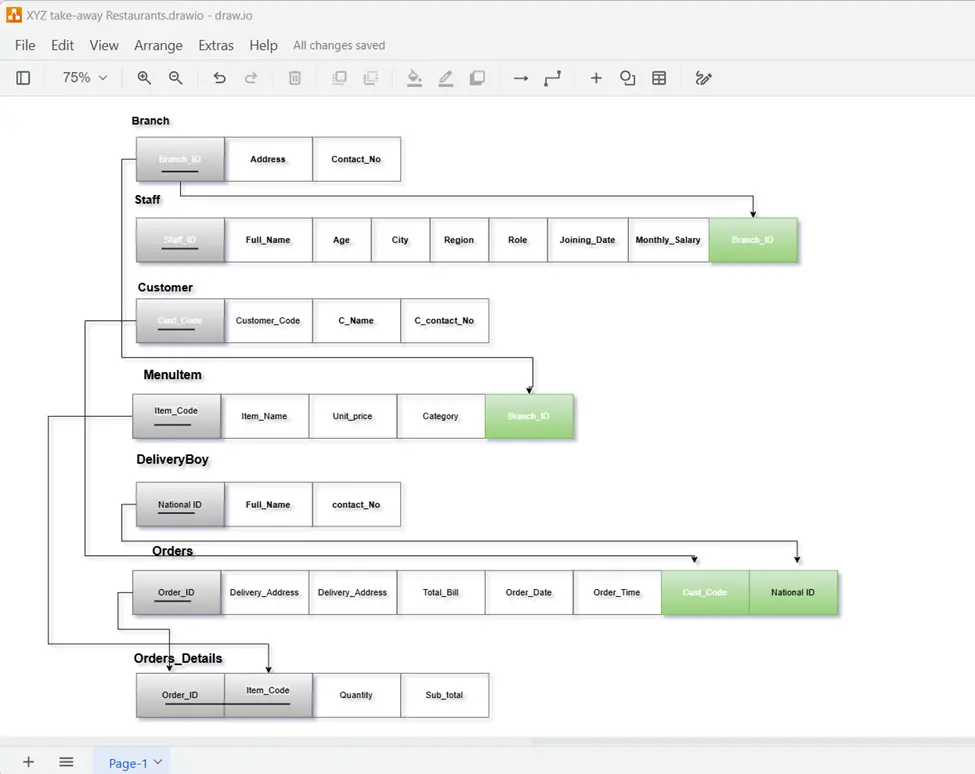Screen dimensions: 975x774
Task: Select the Joining_Date cell
Action: coord(588,240)
